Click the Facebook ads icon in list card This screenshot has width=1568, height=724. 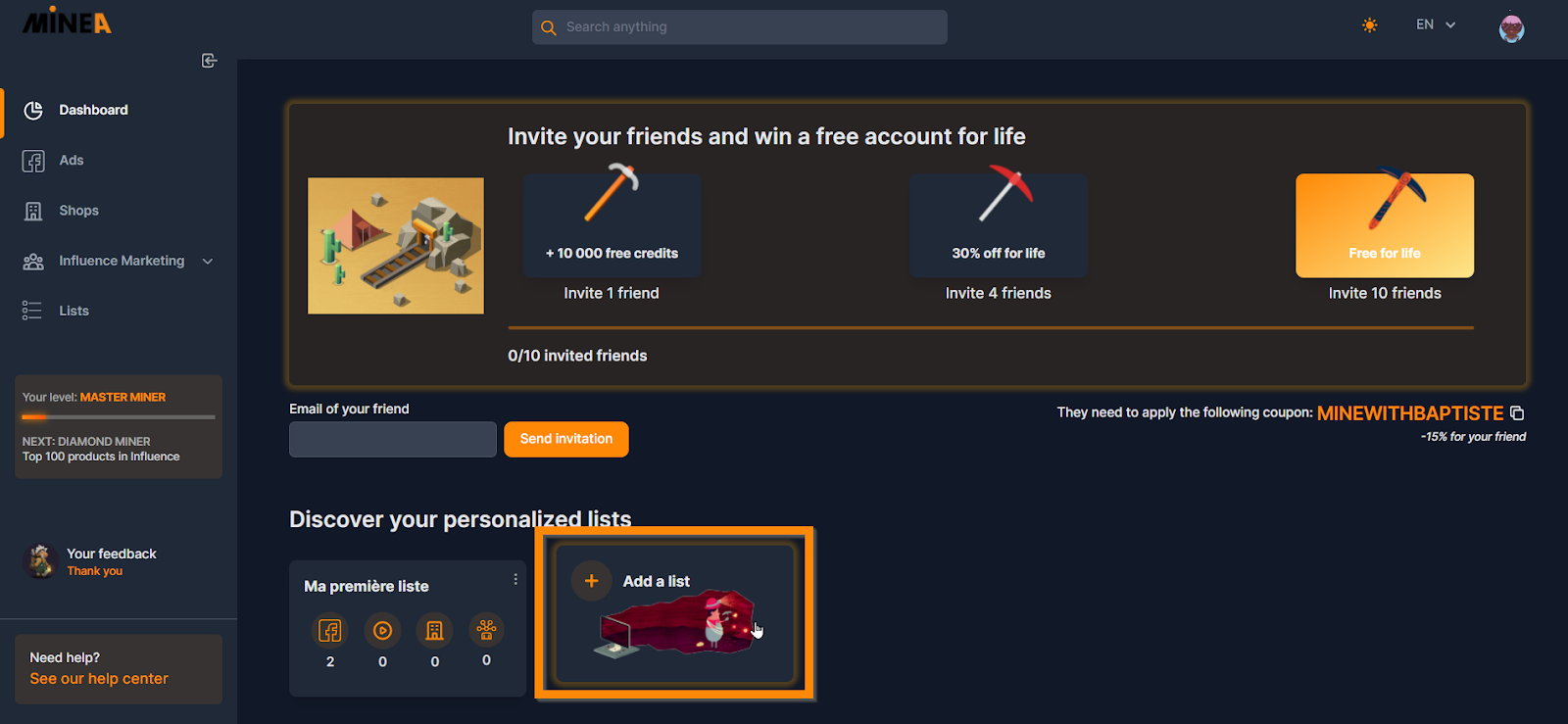click(330, 630)
